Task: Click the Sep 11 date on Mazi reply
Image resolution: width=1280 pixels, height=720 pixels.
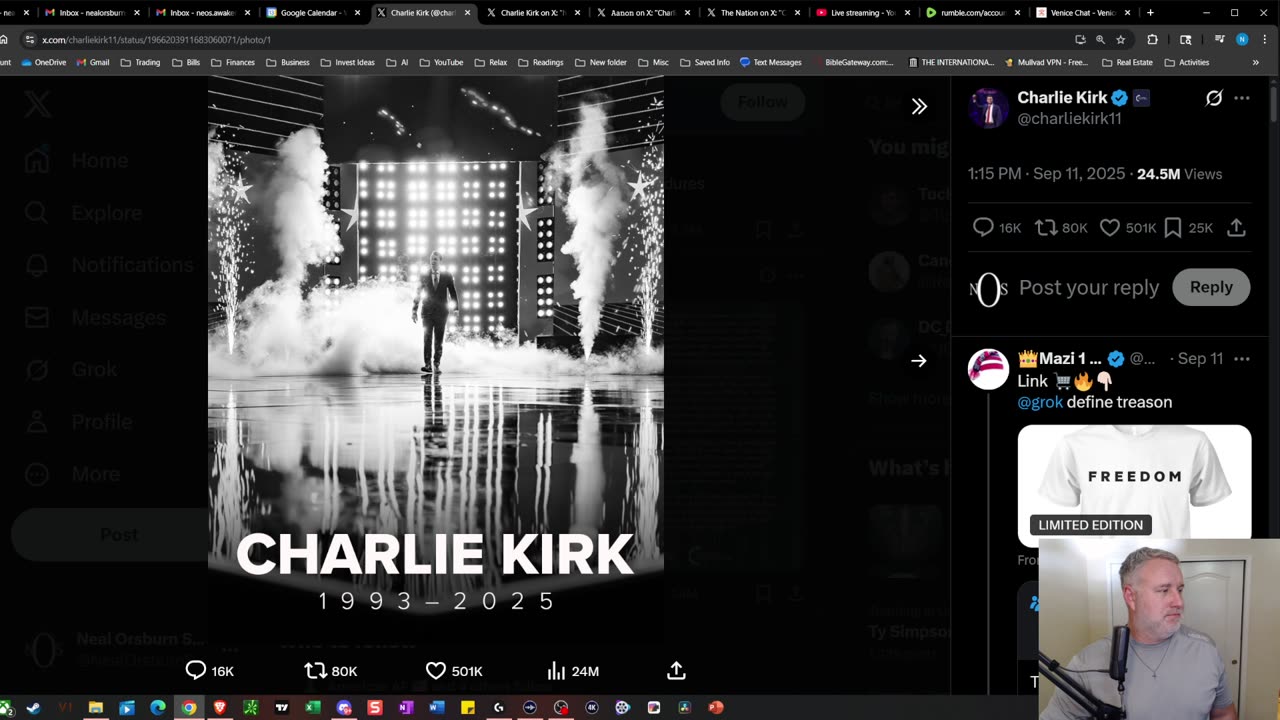Action: (1200, 359)
